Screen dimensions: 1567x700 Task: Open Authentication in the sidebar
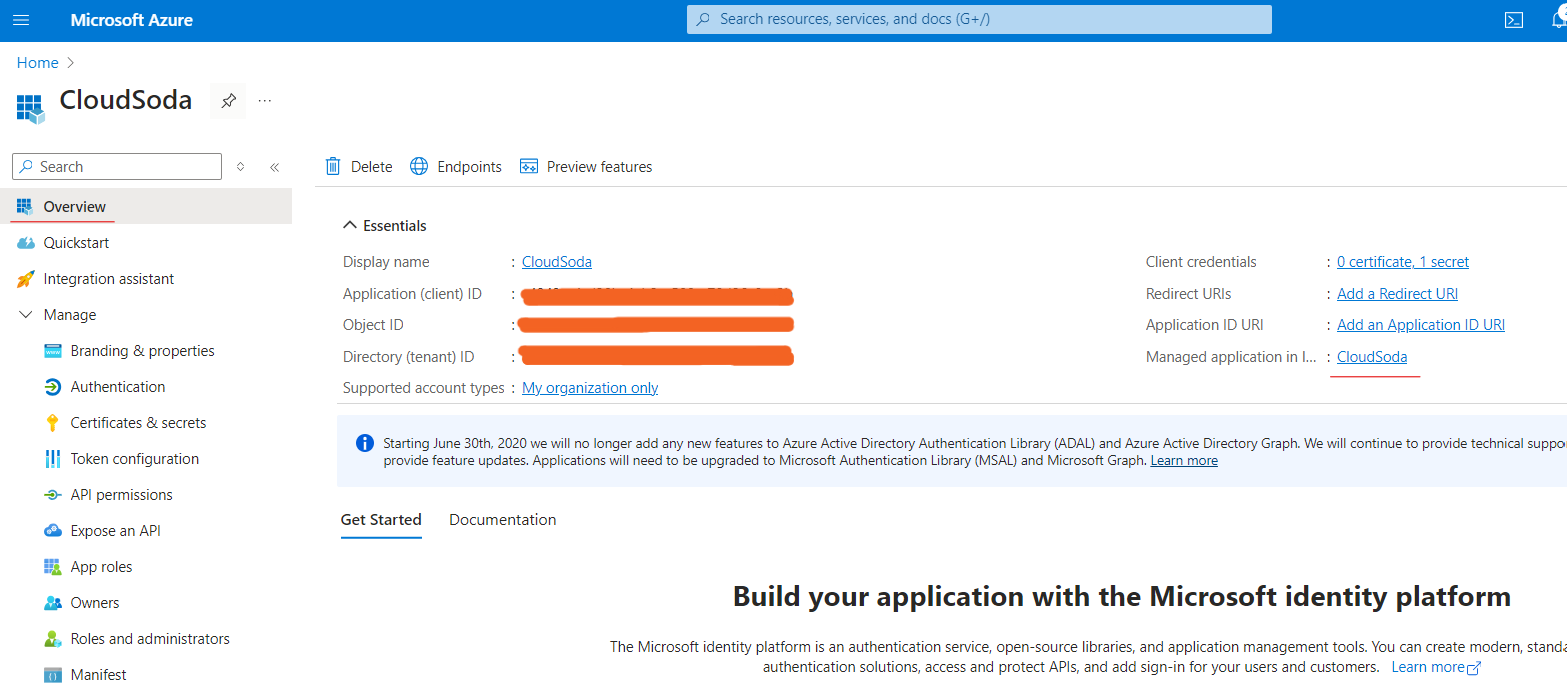tap(118, 387)
